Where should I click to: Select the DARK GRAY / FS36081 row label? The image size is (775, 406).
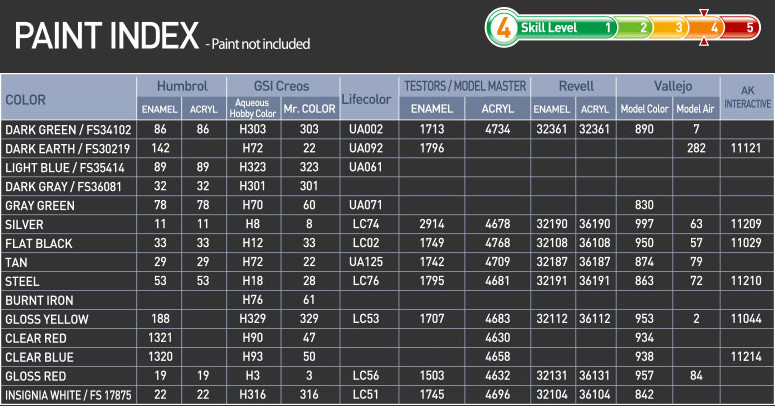[x=63, y=187]
